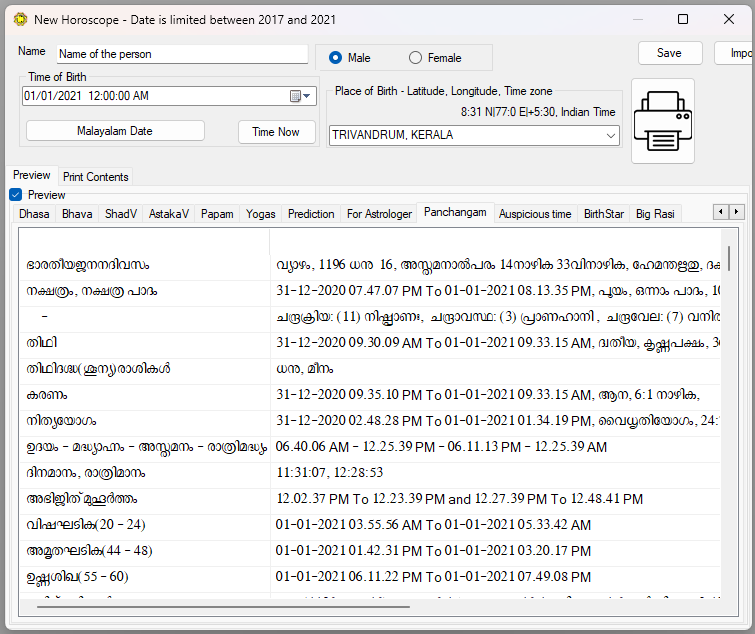The image size is (755, 634).
Task: Switch to the Print Contents tab
Action: point(95,177)
